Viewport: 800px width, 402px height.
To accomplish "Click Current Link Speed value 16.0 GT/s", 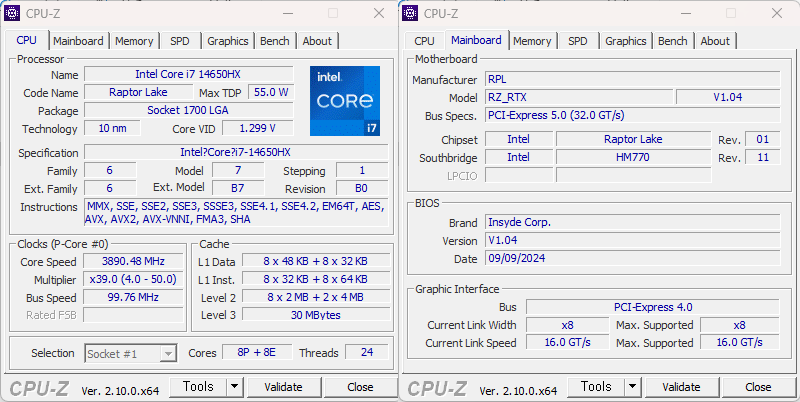I will (x=567, y=342).
